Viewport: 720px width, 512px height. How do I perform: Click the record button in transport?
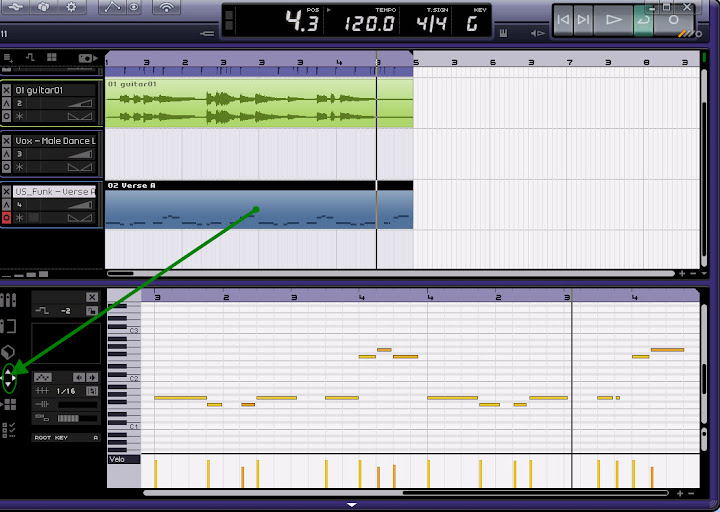click(x=674, y=20)
